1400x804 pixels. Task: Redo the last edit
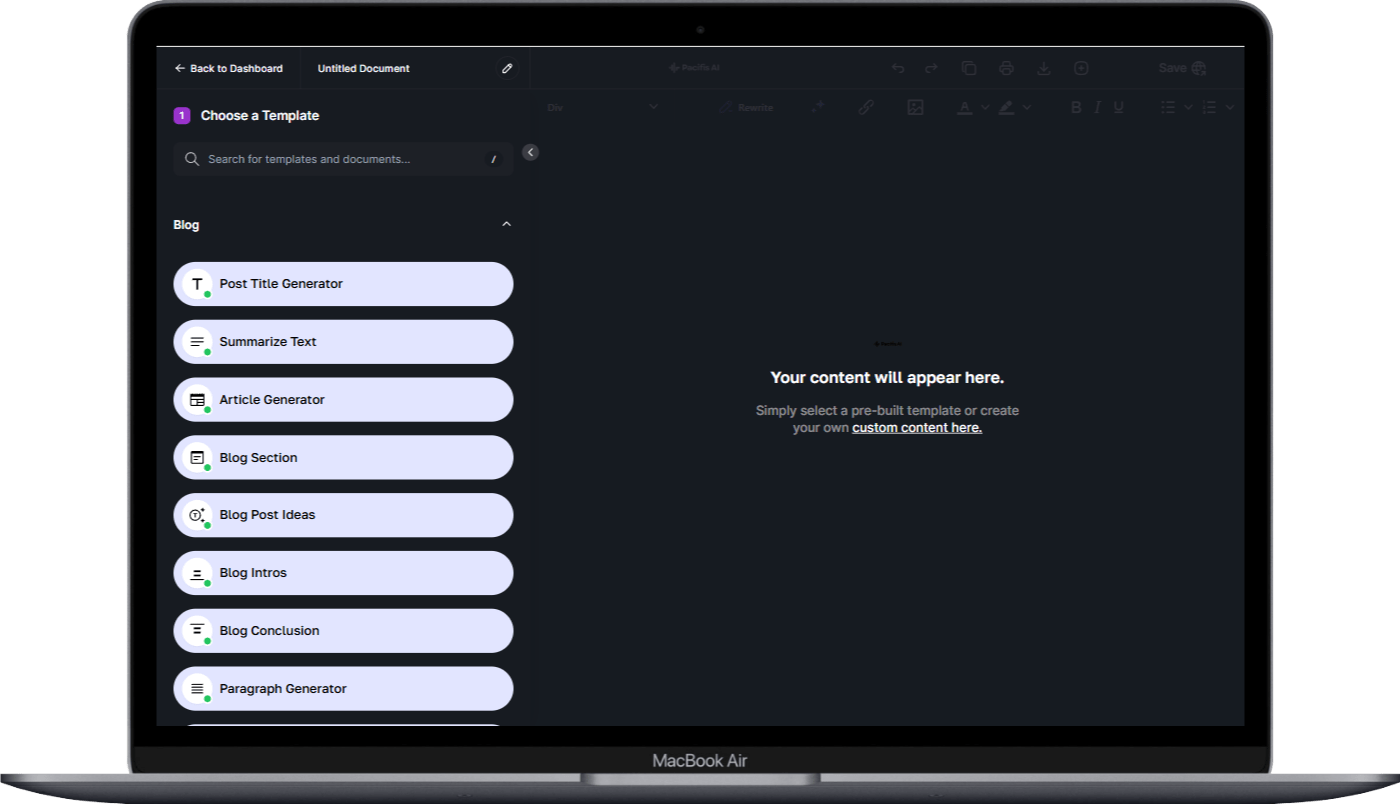tap(931, 68)
